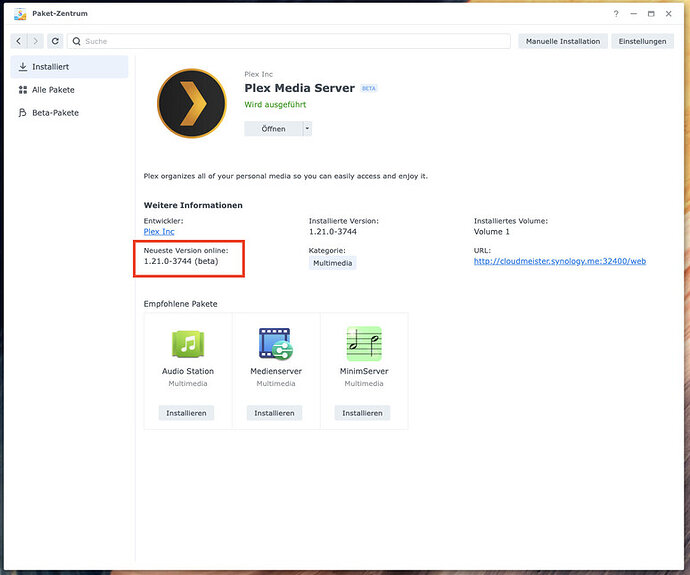Open Plex with the Öffnen button
This screenshot has width=690, height=575.
click(x=273, y=129)
